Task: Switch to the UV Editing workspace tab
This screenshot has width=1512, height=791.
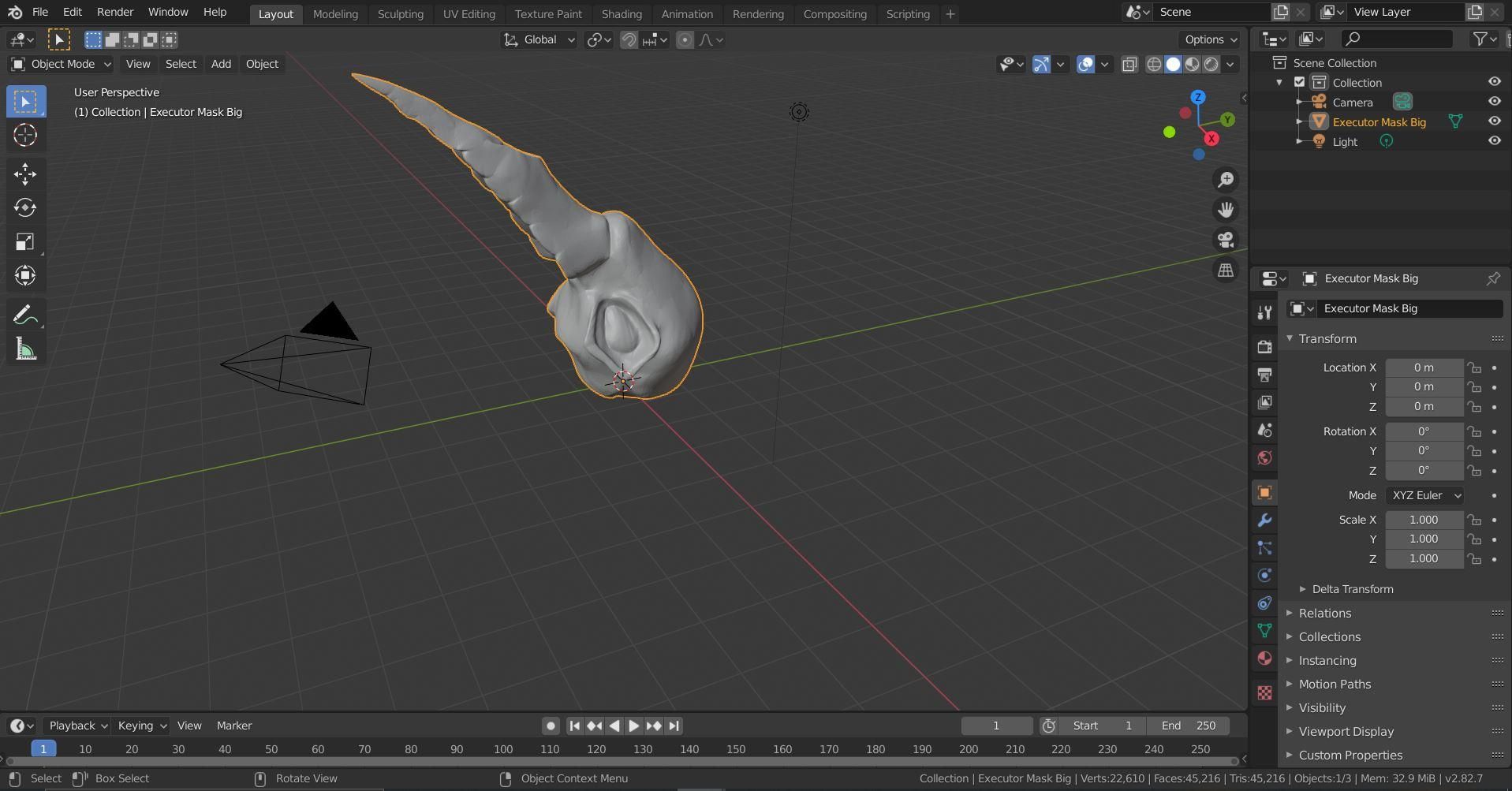Action: pos(469,13)
